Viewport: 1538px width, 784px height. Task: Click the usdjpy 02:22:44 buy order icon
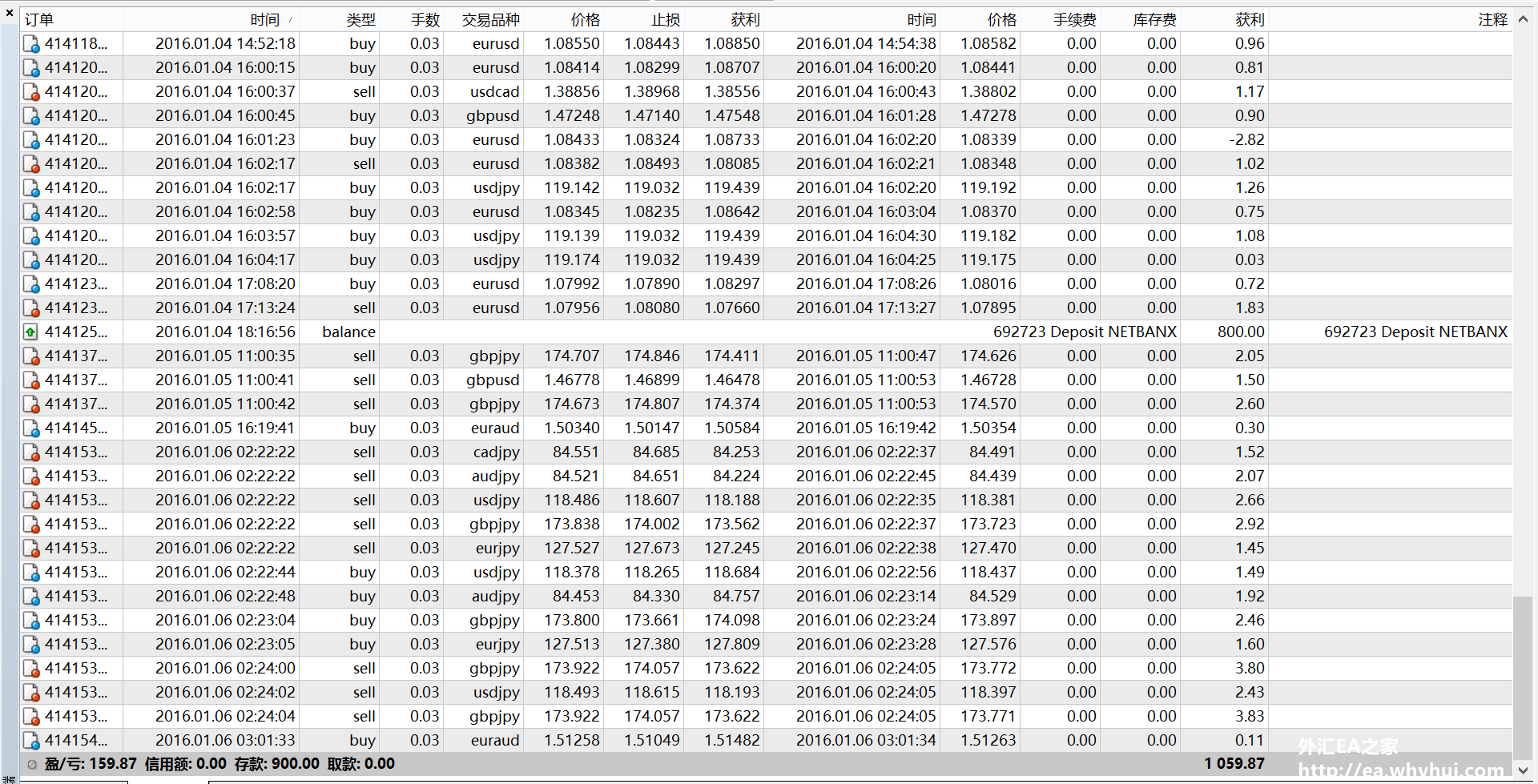pos(31,573)
